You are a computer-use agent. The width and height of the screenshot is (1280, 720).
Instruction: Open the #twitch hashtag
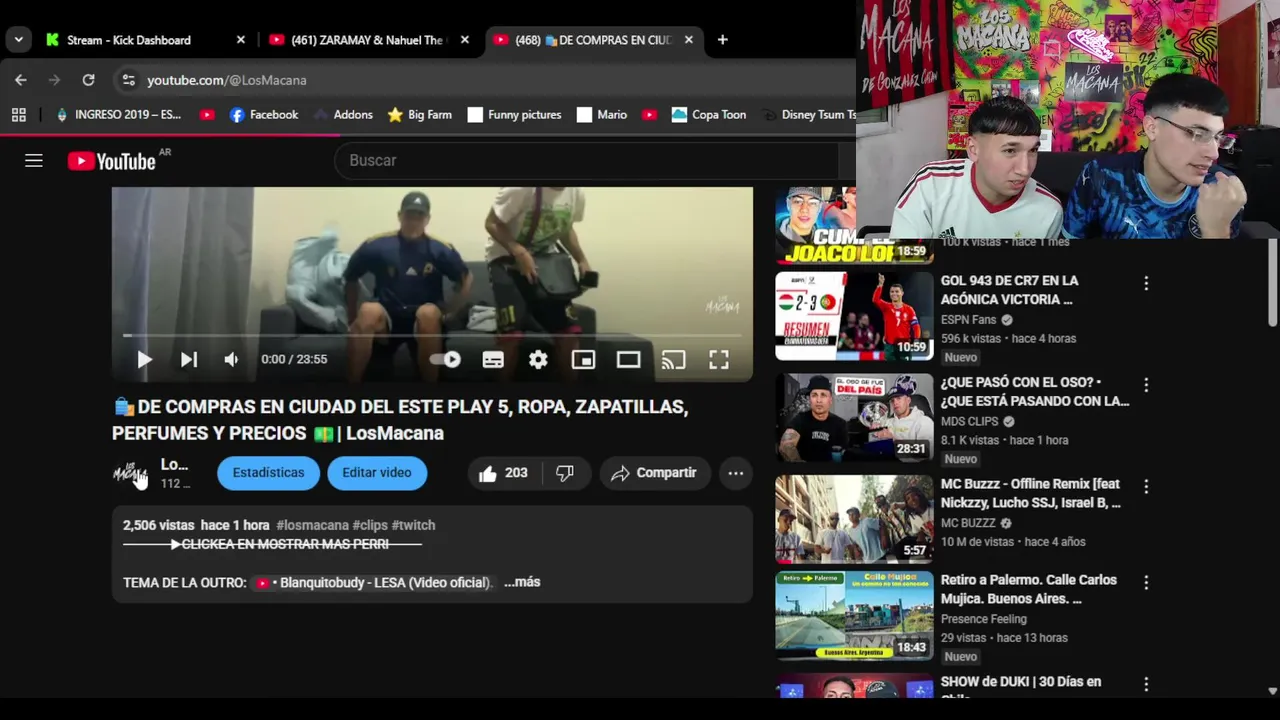coord(413,525)
